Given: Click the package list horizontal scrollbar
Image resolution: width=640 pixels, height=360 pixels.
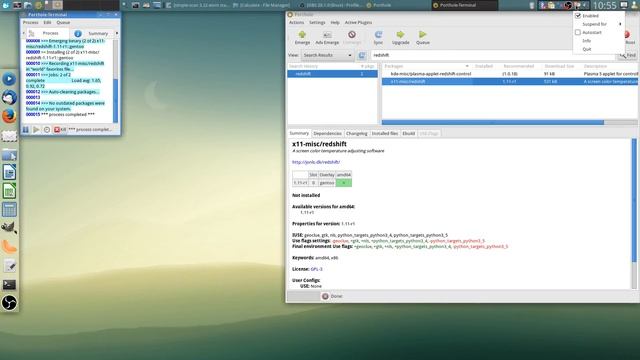Looking at the screenshot, I should tap(493, 122).
